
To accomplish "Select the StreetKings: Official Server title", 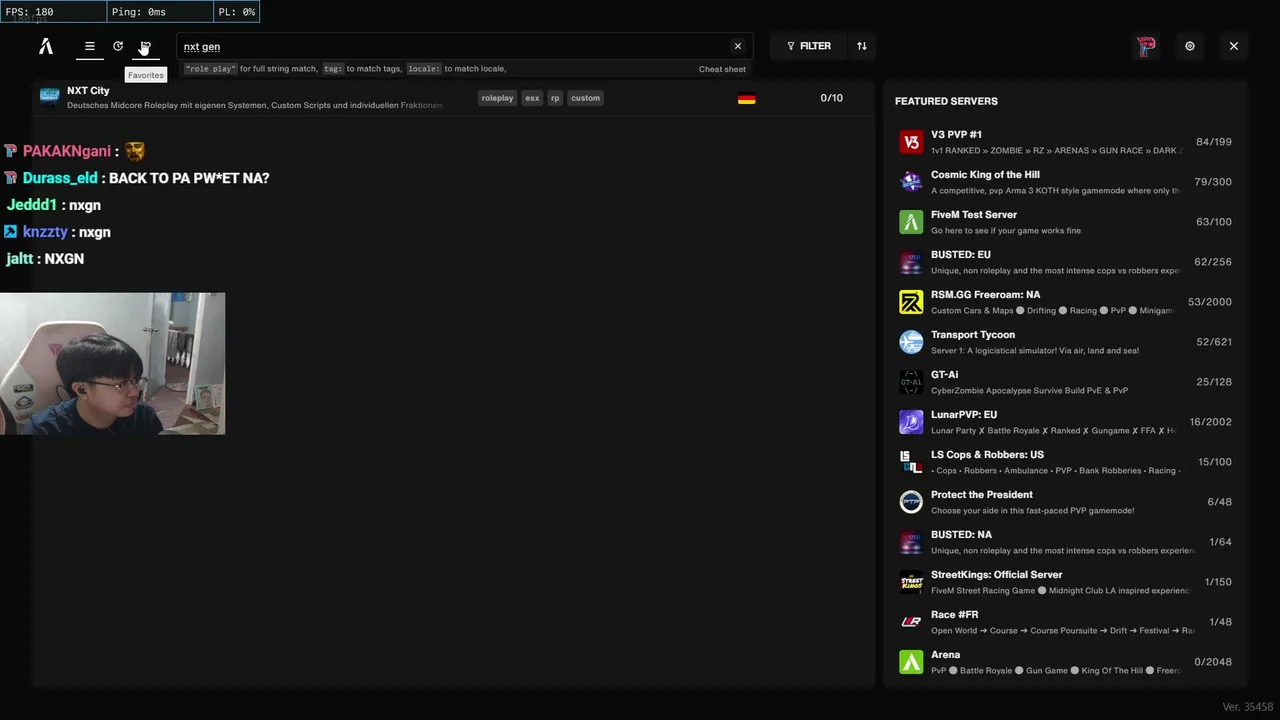I will pos(997,574).
